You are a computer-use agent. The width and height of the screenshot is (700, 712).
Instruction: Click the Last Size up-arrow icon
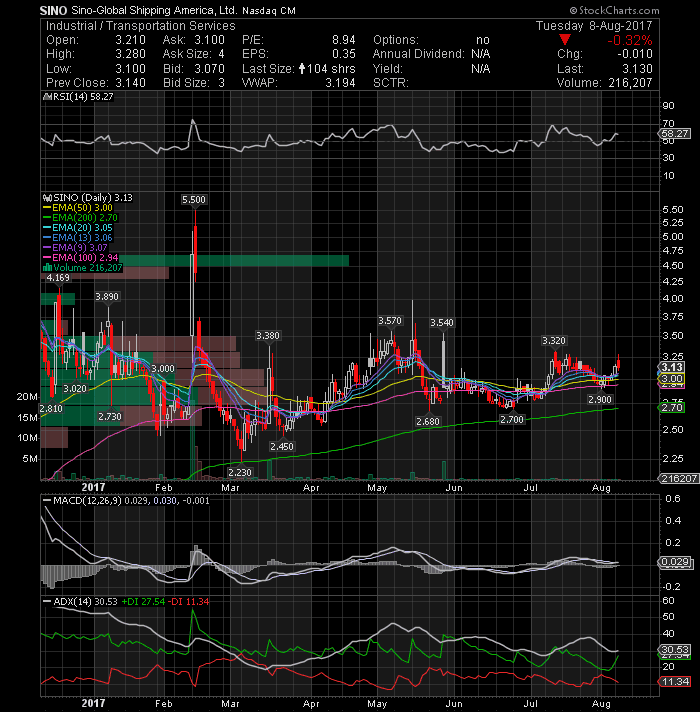[x=302, y=69]
